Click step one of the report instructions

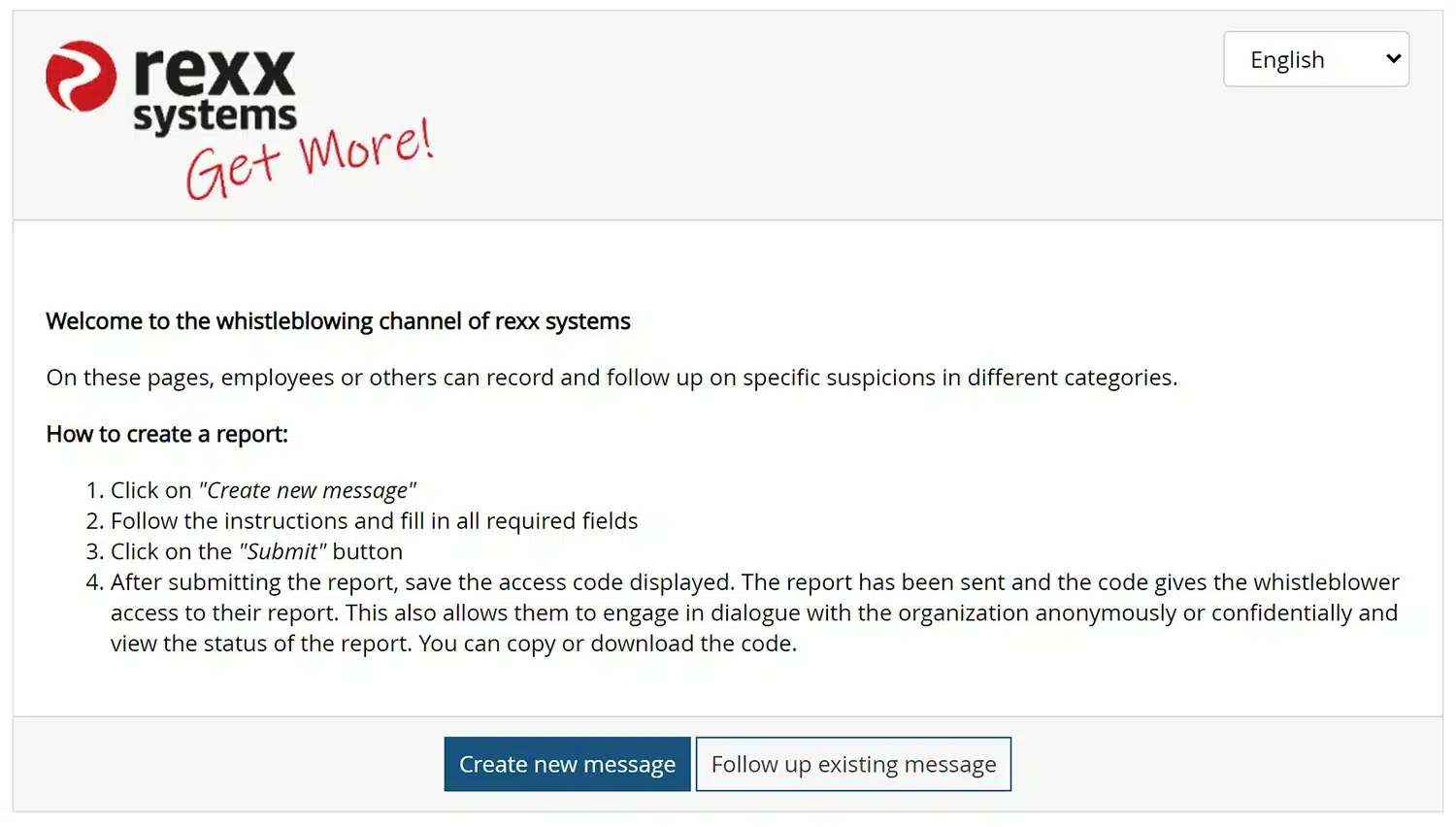(x=263, y=490)
